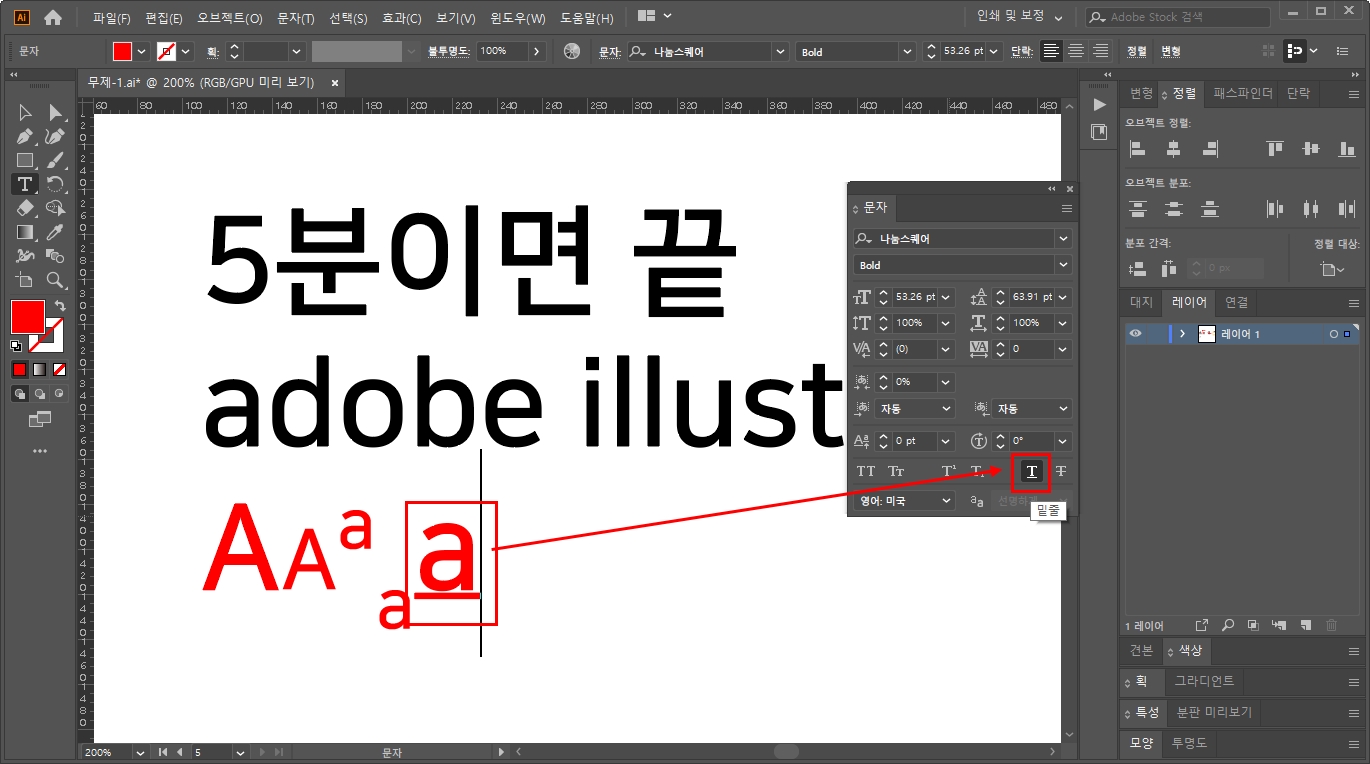Toggle All Caps (TT) button

point(866,471)
